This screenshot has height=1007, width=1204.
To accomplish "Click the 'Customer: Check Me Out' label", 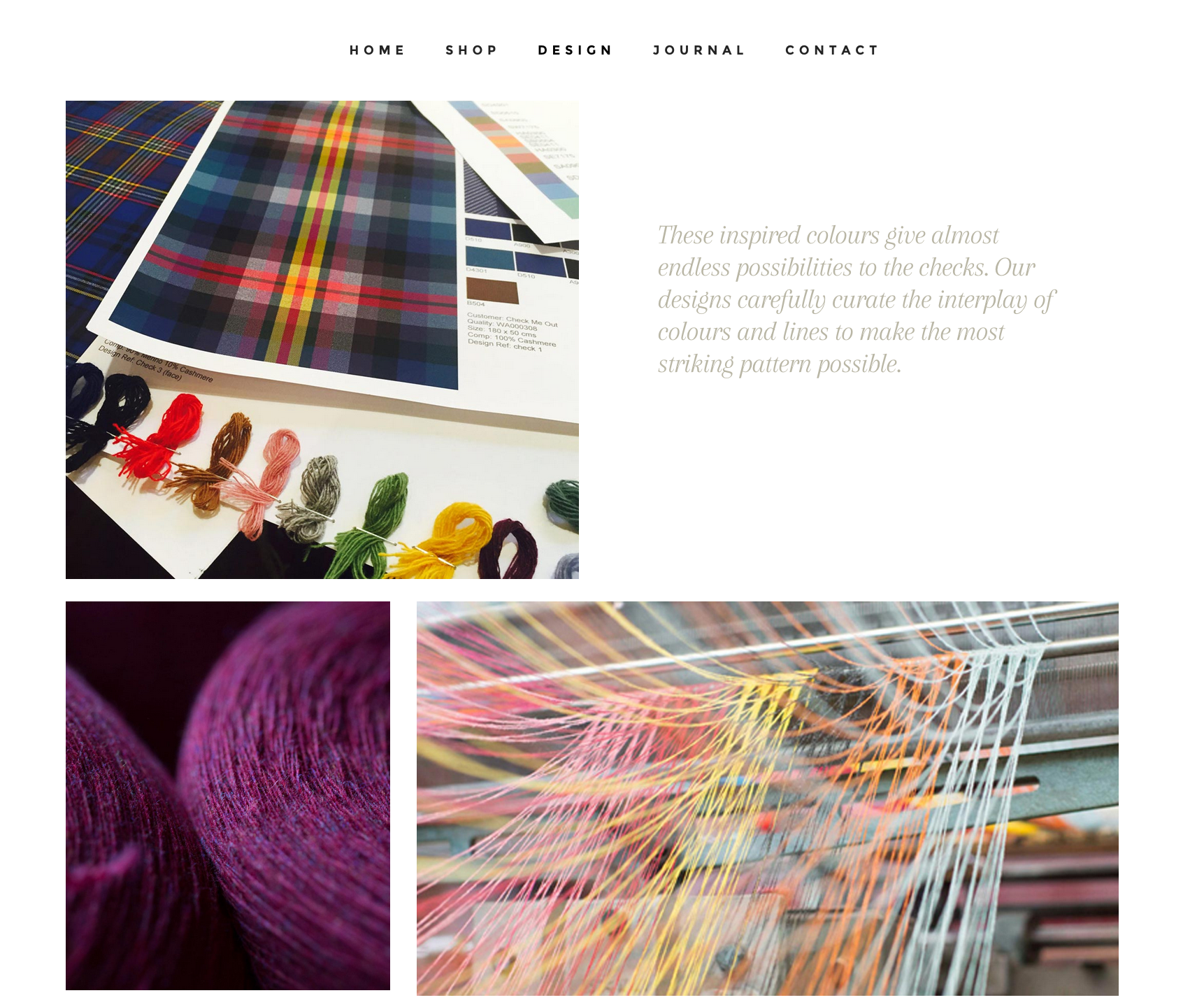I will pos(513,320).
